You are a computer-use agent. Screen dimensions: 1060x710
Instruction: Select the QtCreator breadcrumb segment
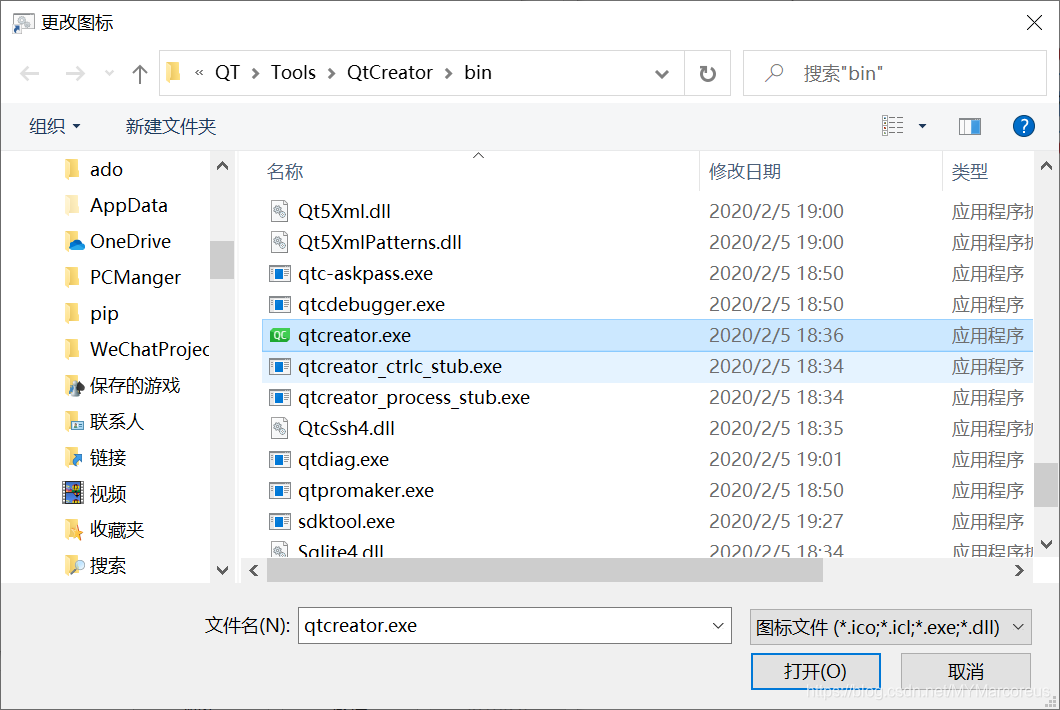coord(389,73)
